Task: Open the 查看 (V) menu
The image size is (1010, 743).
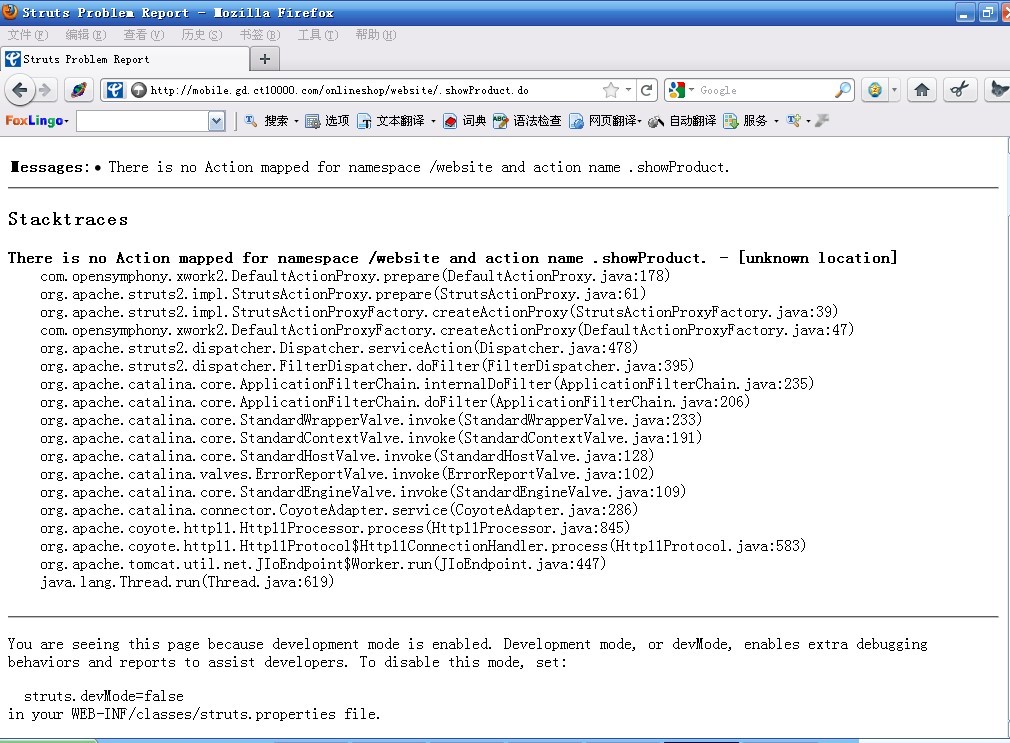Action: point(144,35)
